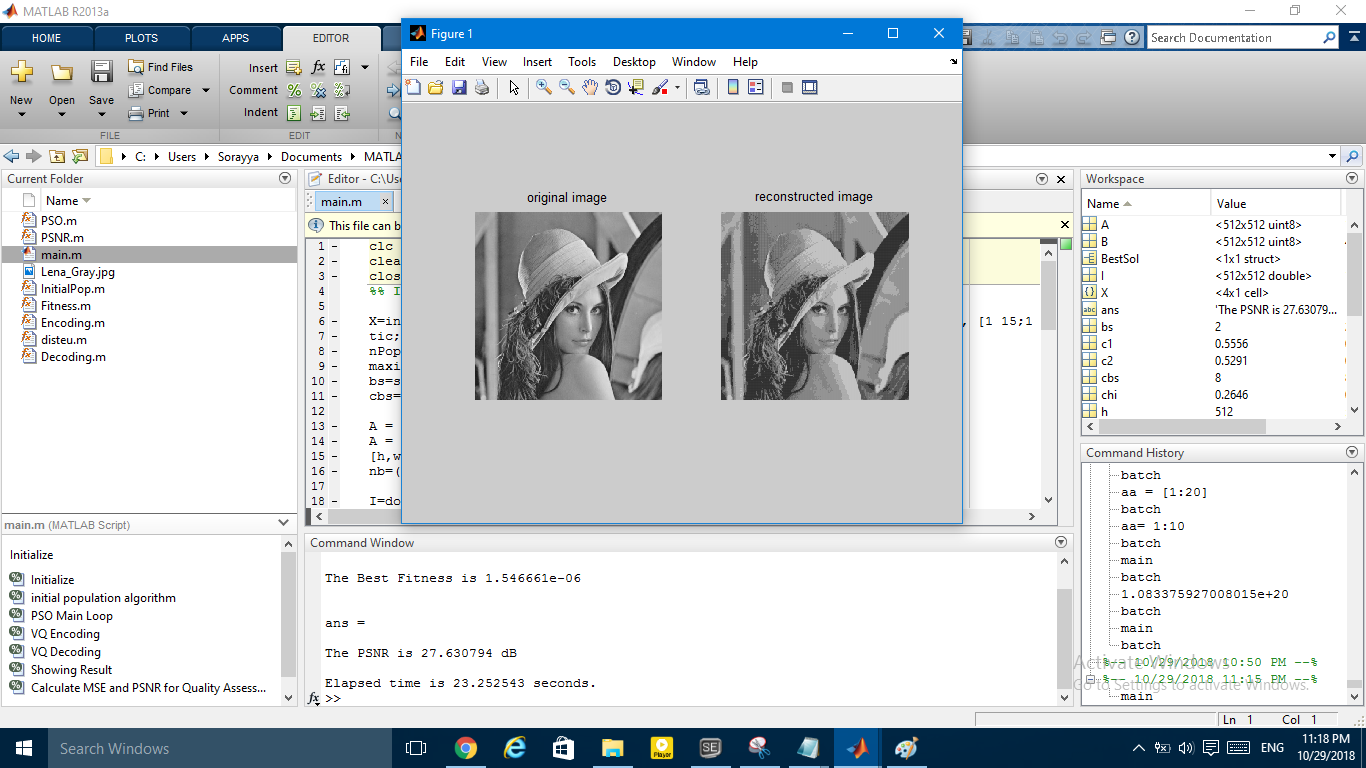
Task: Expand the main.m details panel chevron
Action: coord(284,523)
